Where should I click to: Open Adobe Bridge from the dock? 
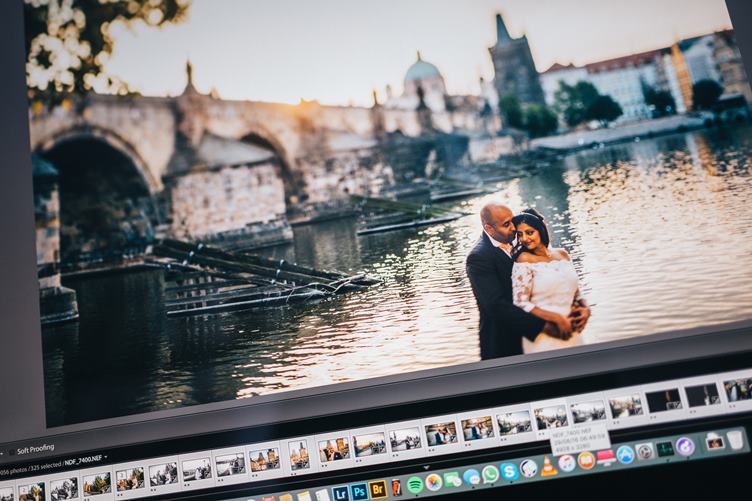[378, 489]
